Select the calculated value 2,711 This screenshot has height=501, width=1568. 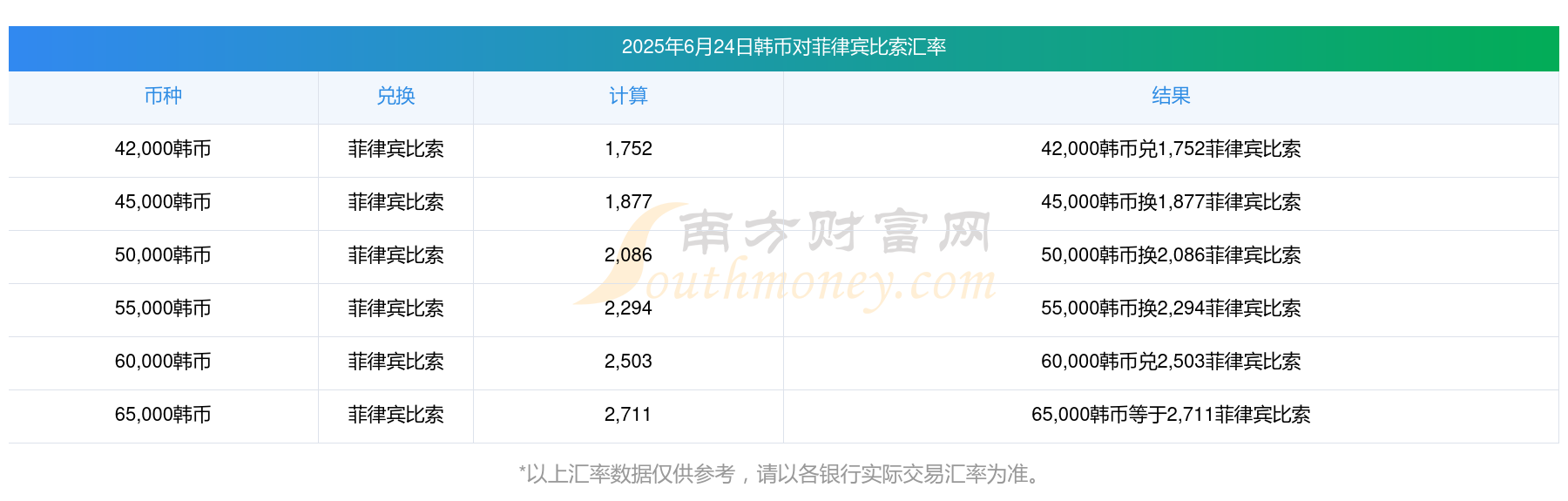(628, 415)
